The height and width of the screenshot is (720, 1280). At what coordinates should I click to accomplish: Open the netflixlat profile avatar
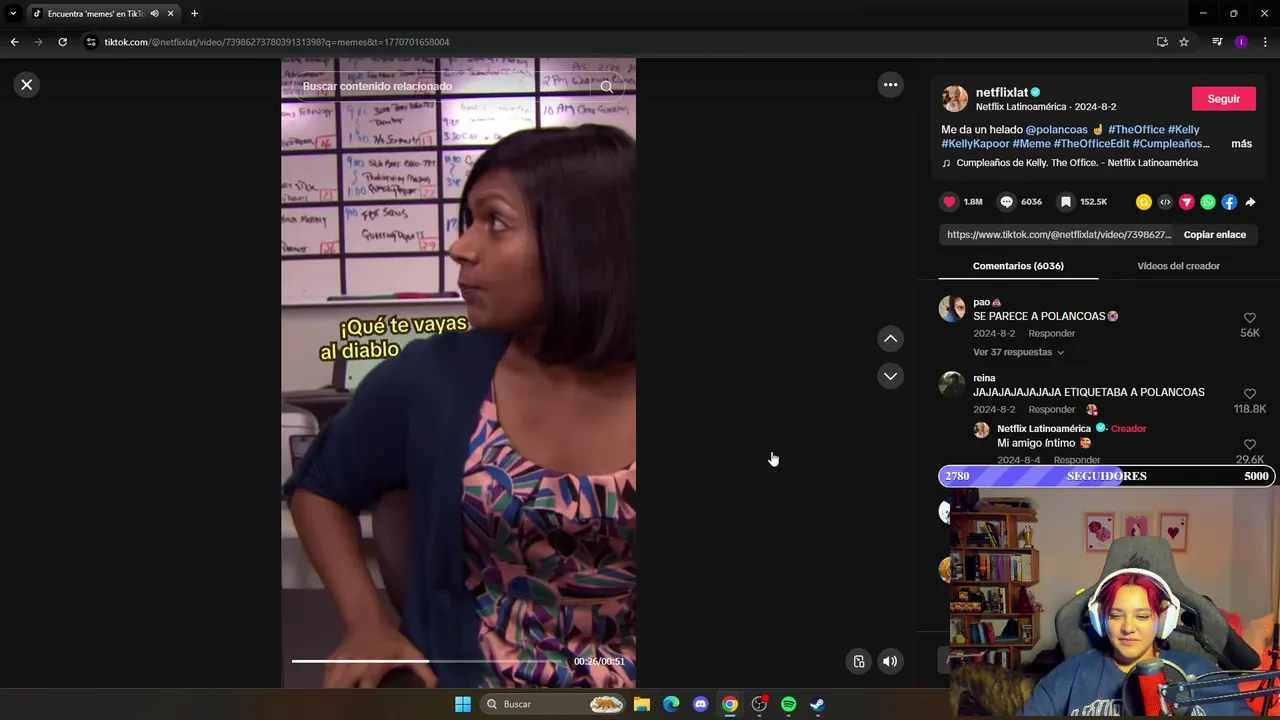pyautogui.click(x=955, y=98)
